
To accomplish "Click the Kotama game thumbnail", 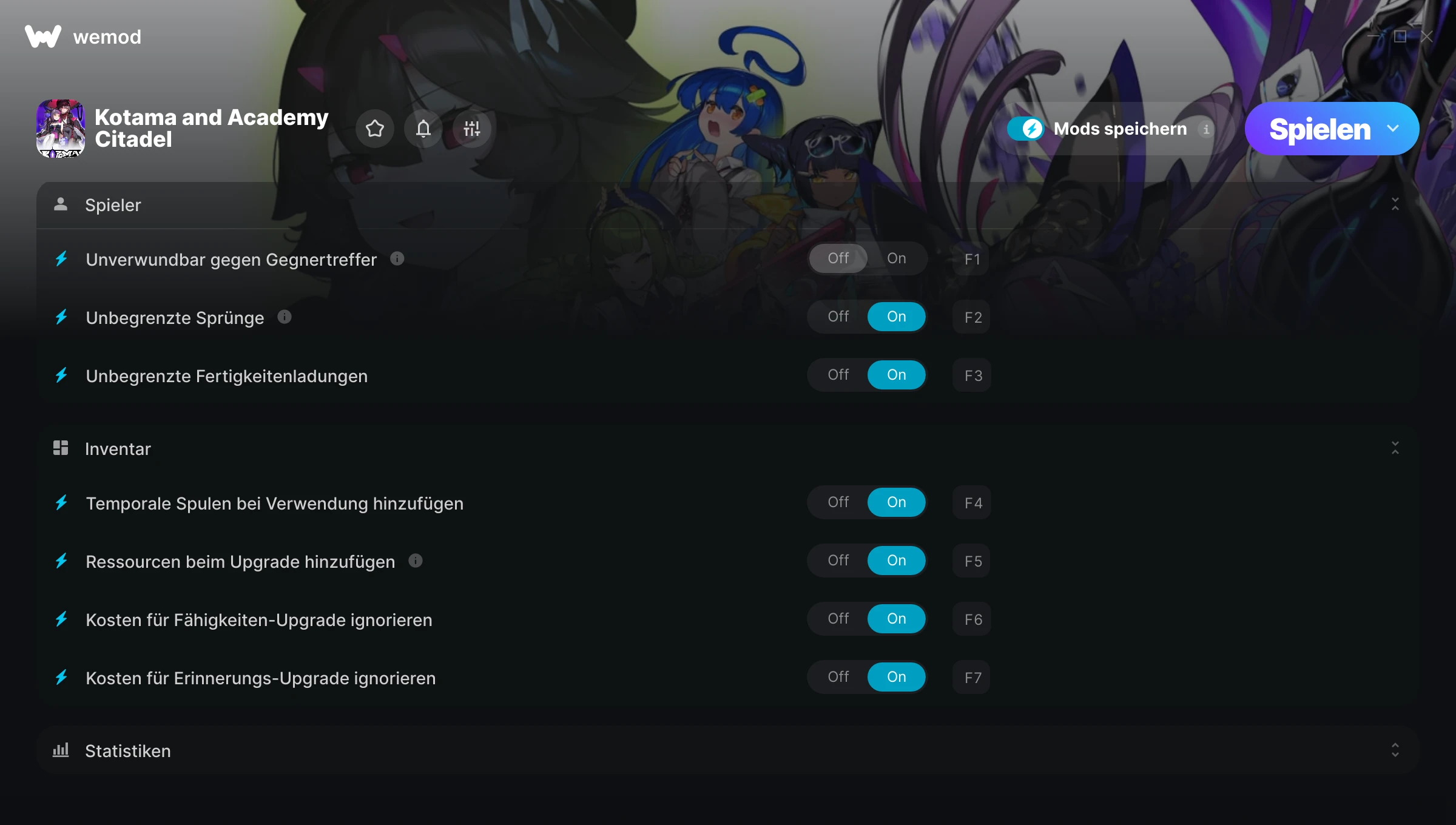I will point(61,129).
